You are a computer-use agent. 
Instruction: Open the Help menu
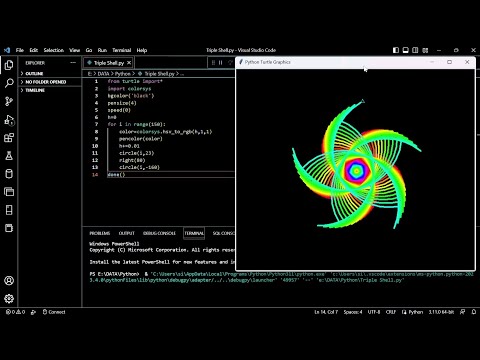click(142, 50)
